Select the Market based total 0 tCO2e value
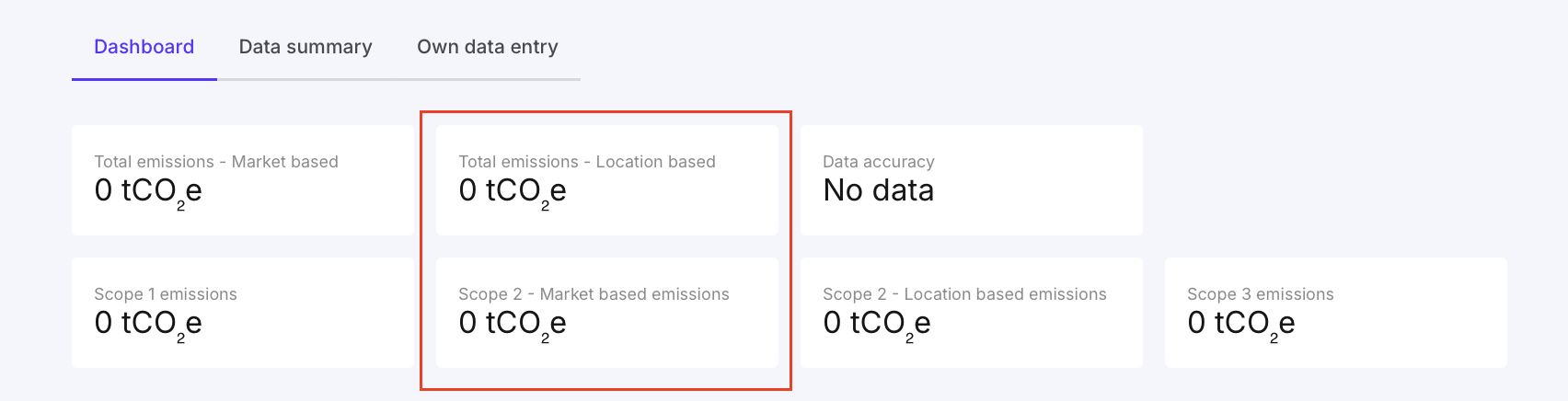The height and width of the screenshot is (401, 1568). click(x=148, y=191)
